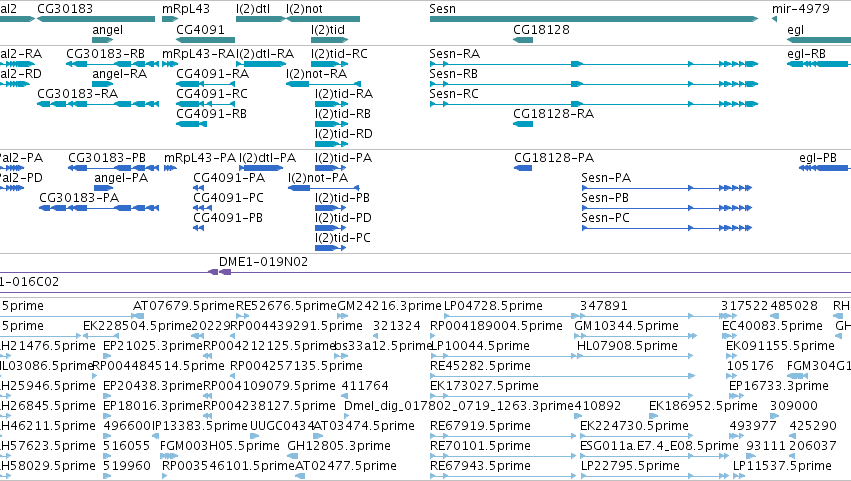Click the l(2)tid-PC protein label
This screenshot has height=481, width=851.
[x=342, y=238]
